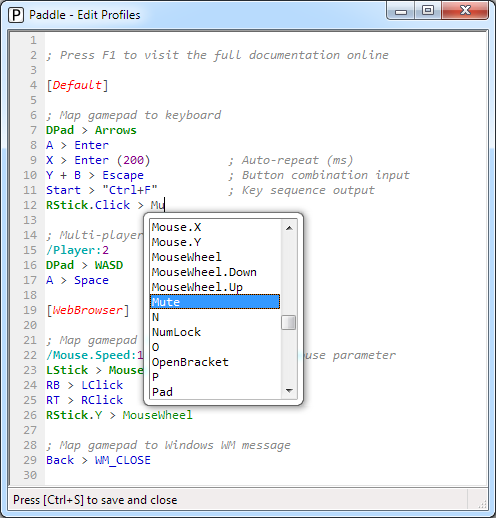Click the Paddle app icon in title bar
Viewport: 496px width, 518px height.
16,15
